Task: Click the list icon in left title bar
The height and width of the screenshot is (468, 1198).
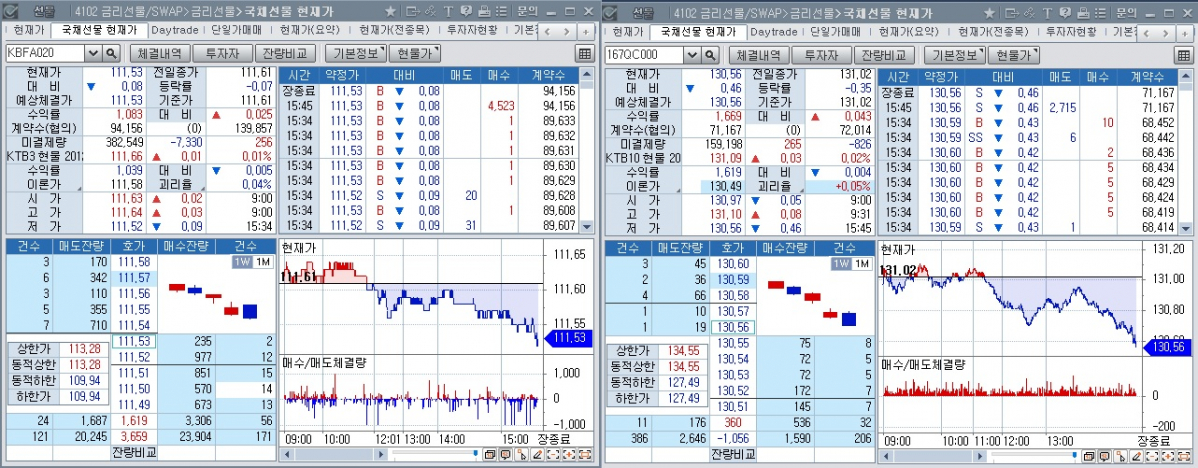Action: click(500, 11)
